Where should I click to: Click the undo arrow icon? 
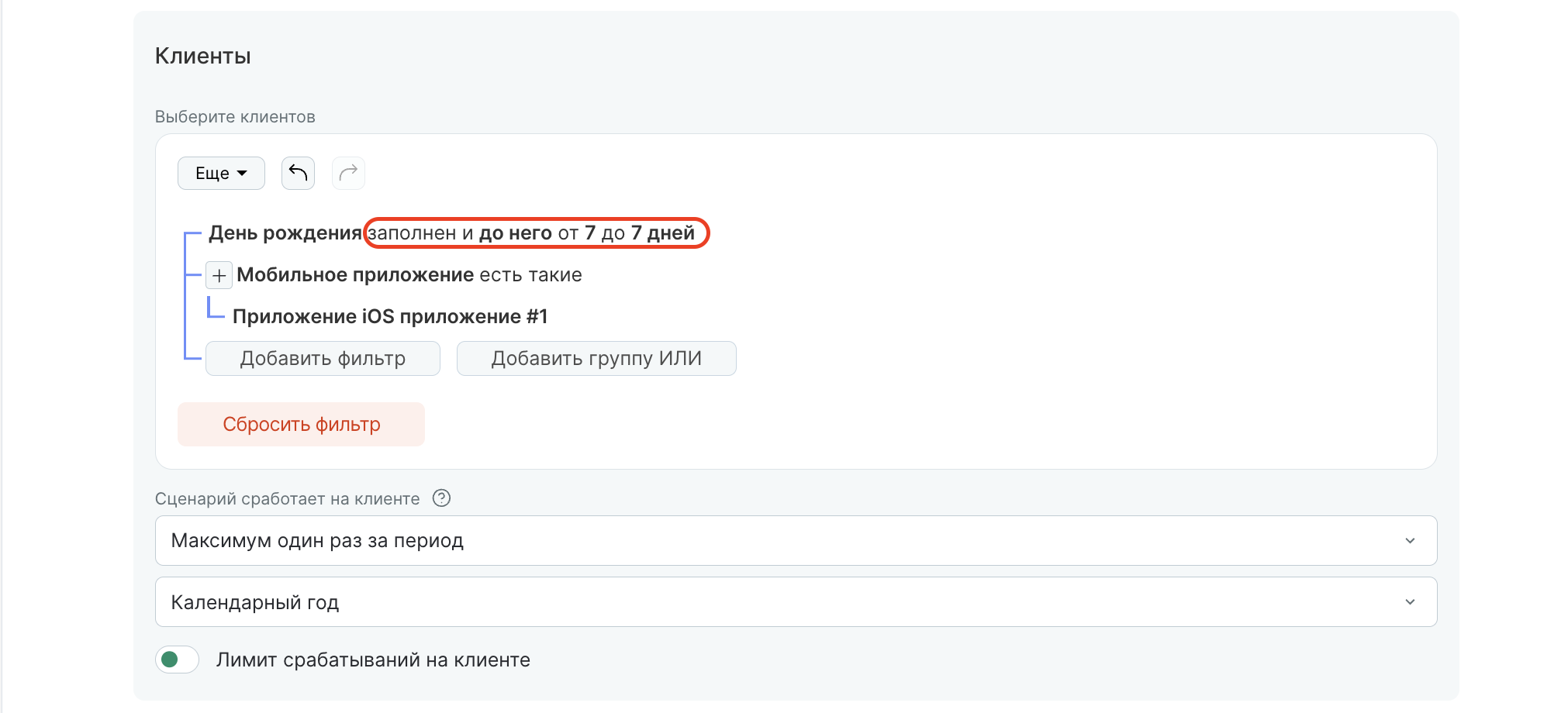point(298,173)
